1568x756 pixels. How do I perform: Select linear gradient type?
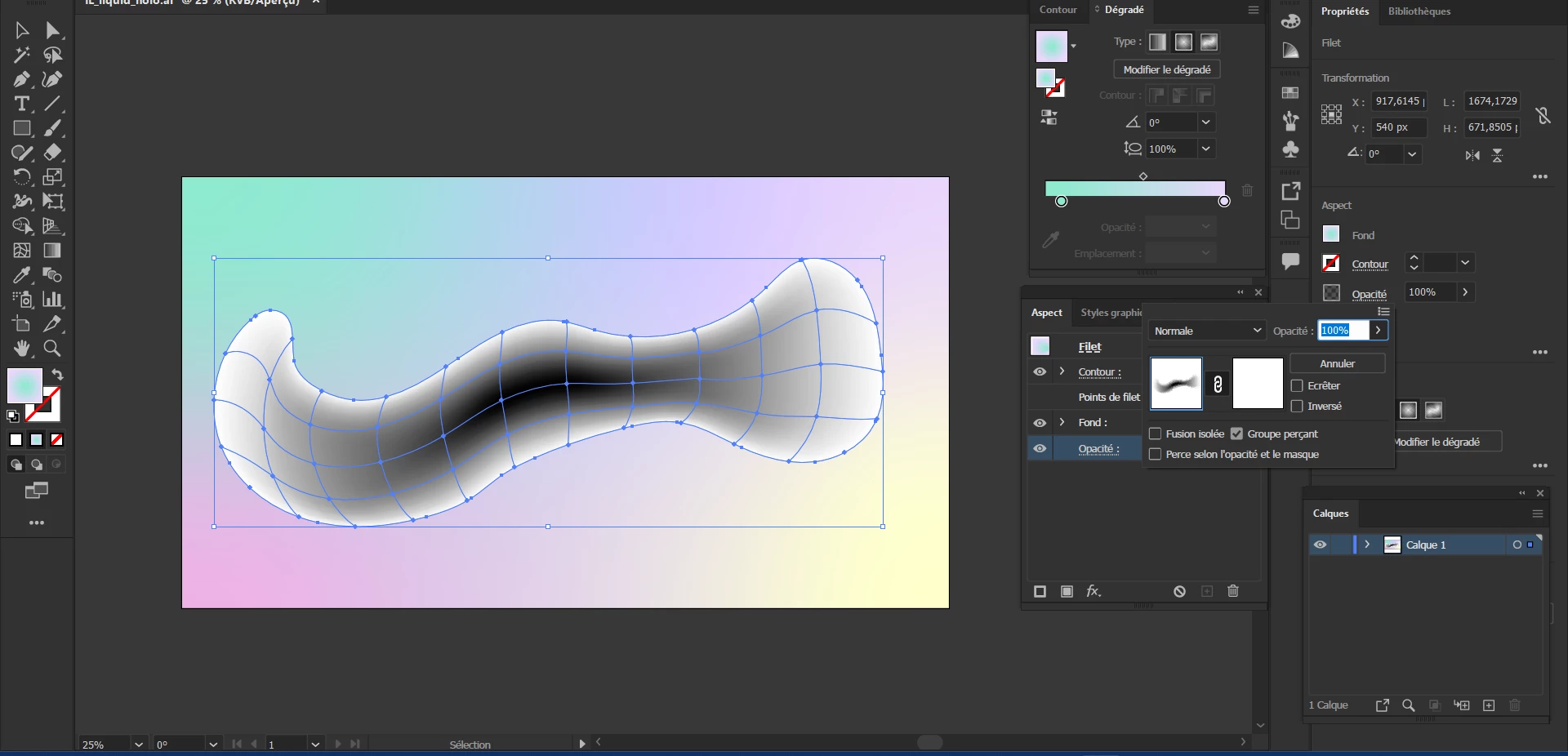point(1158,42)
